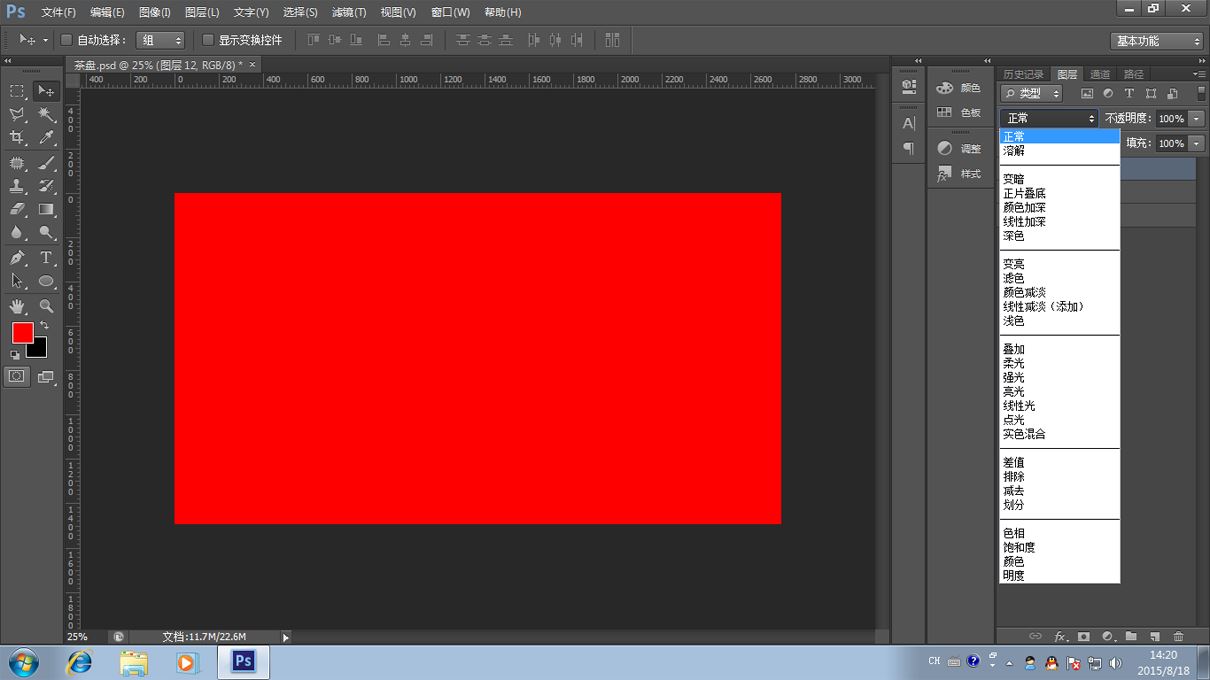Open the 填充 fill slider arrow

[1196, 143]
